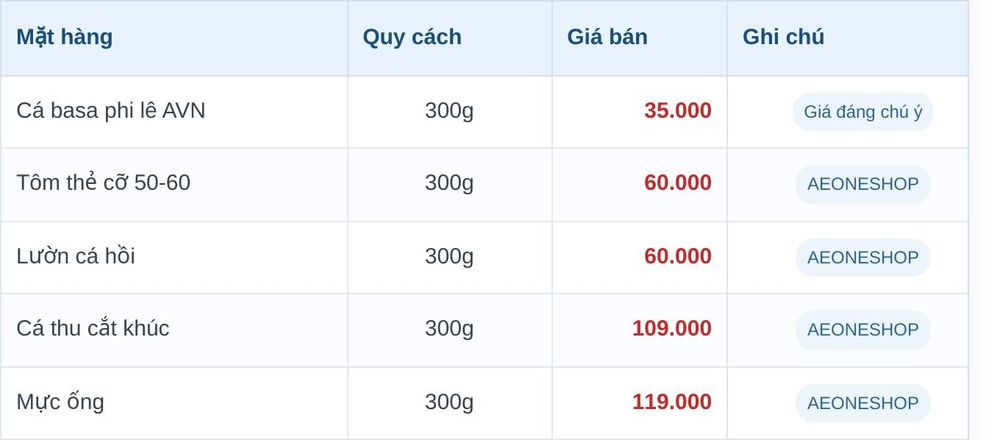
Task: Click the AEONESHOP badge in Mực ống row
Action: click(x=863, y=403)
